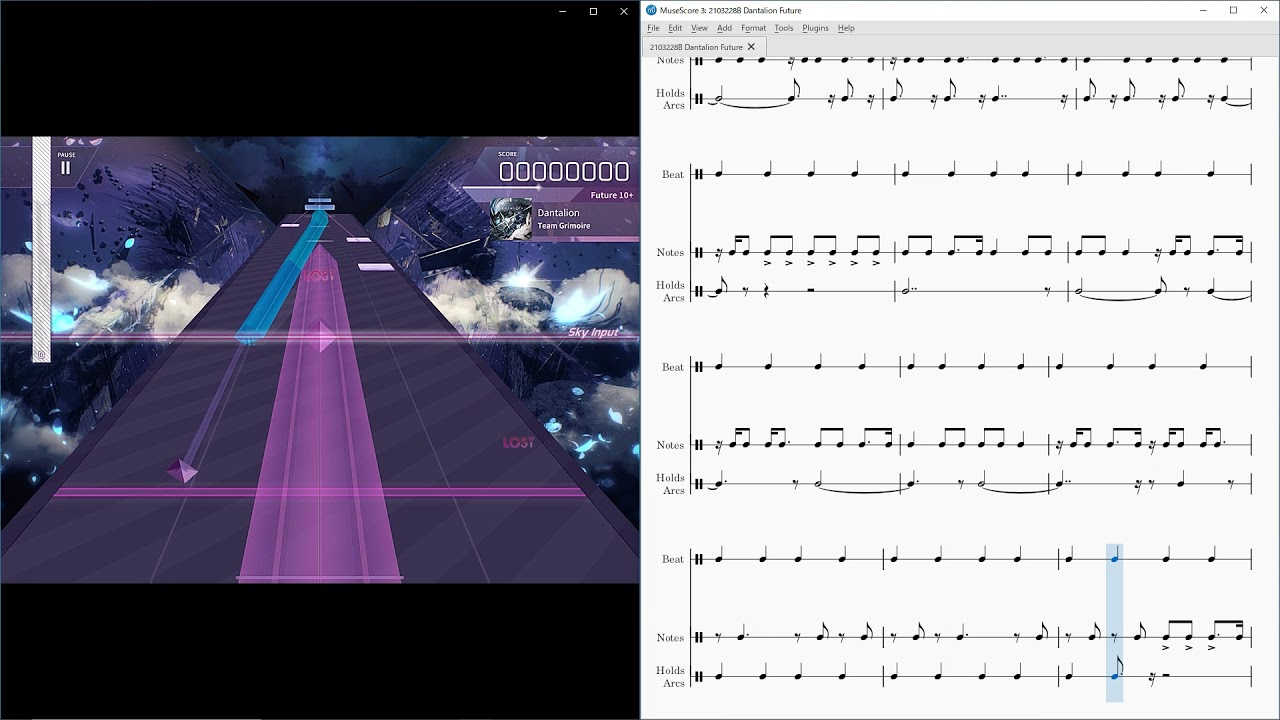Screen dimensions: 1280x720
Task: Click the MuseScore title "MuseScore 3: 2103228B Dantalion Future"
Action: 730,10
